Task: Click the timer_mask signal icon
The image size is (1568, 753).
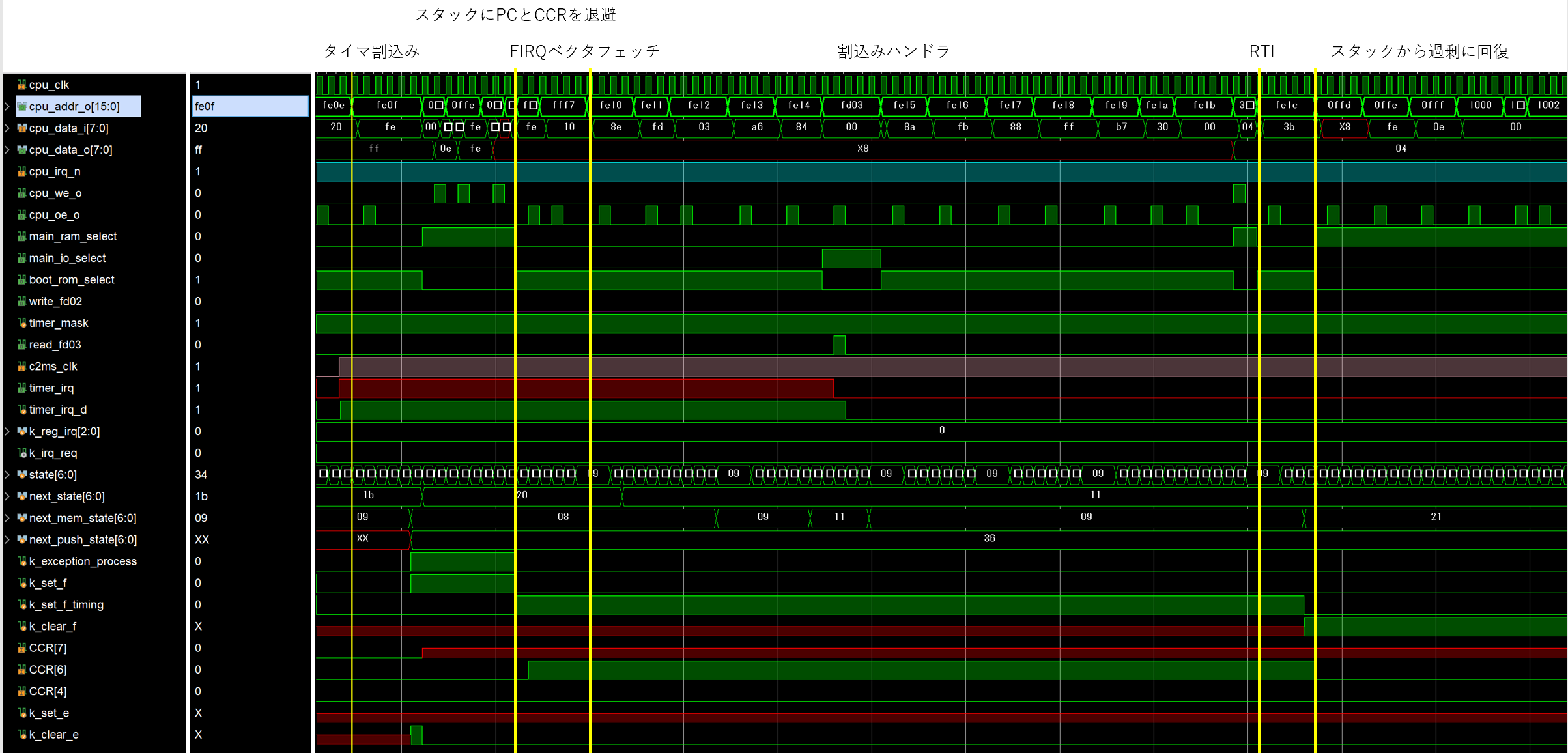Action: coord(22,323)
